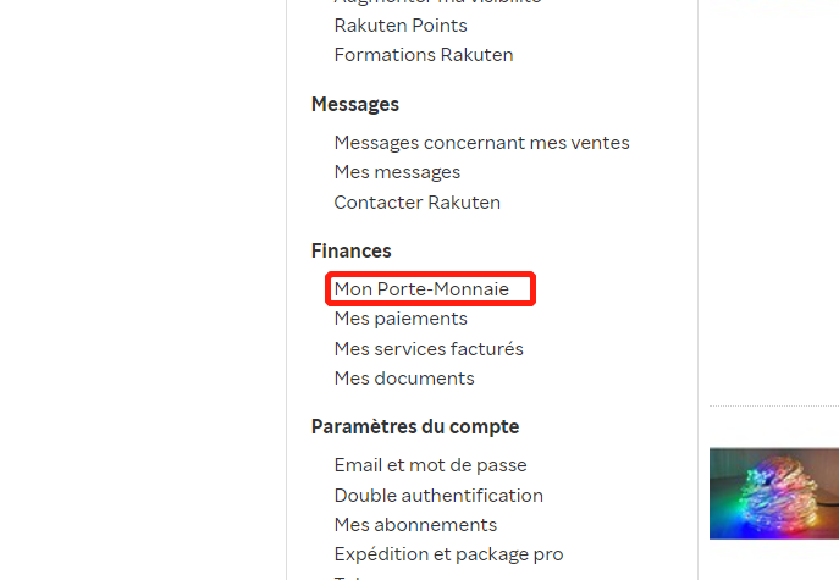Click the colorful LED lights product image
This screenshot has width=839, height=580.
[774, 493]
